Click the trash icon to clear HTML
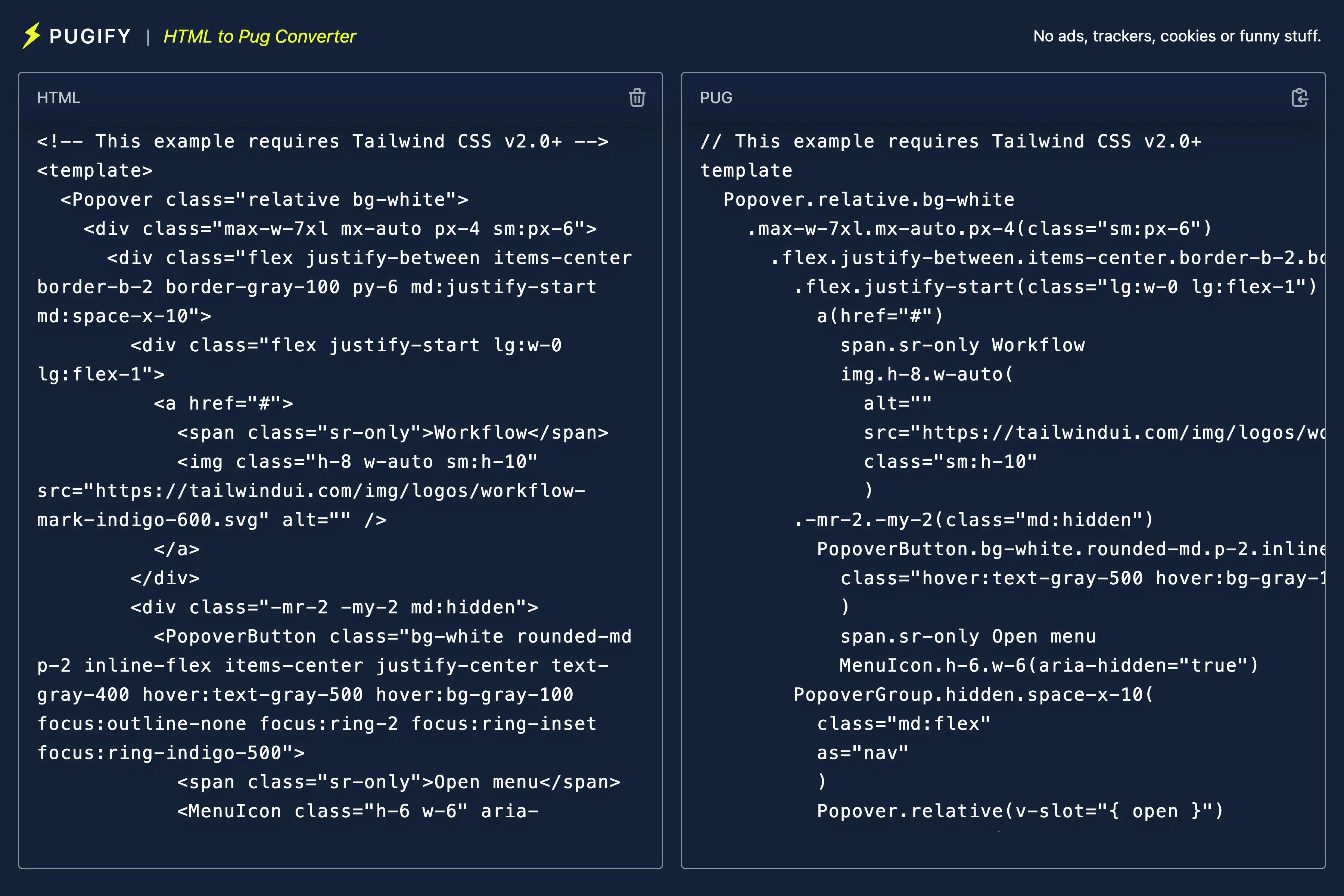Viewport: 1344px width, 896px height. tap(637, 98)
